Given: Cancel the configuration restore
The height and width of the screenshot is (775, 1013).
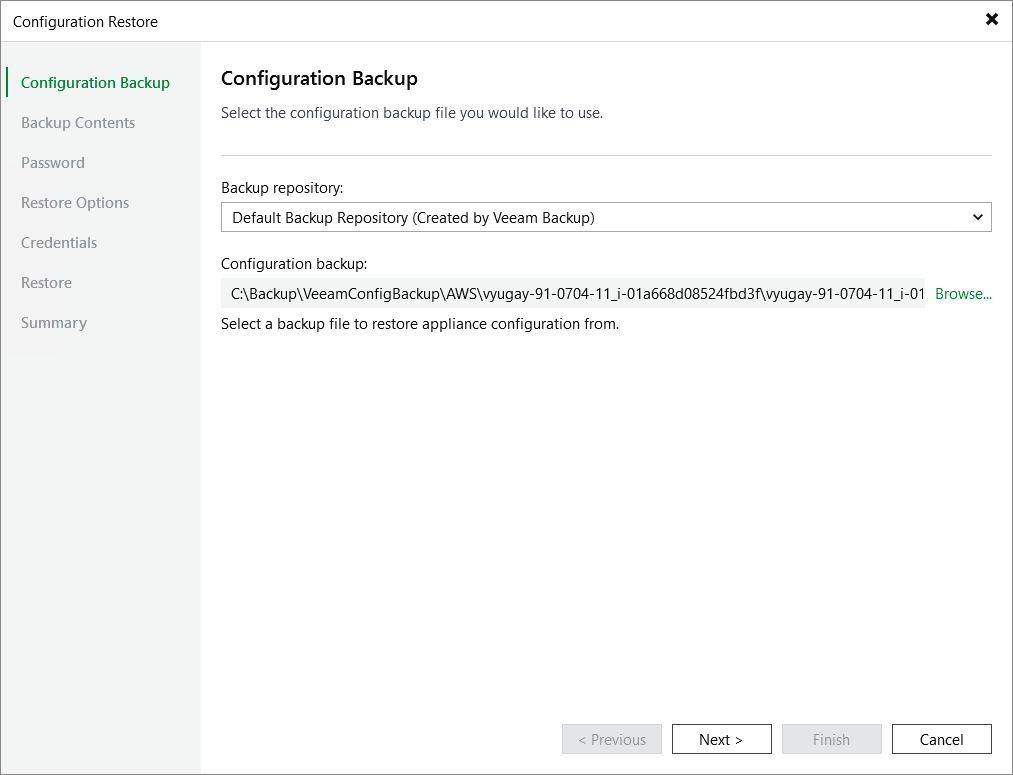Looking at the screenshot, I should tap(941, 739).
